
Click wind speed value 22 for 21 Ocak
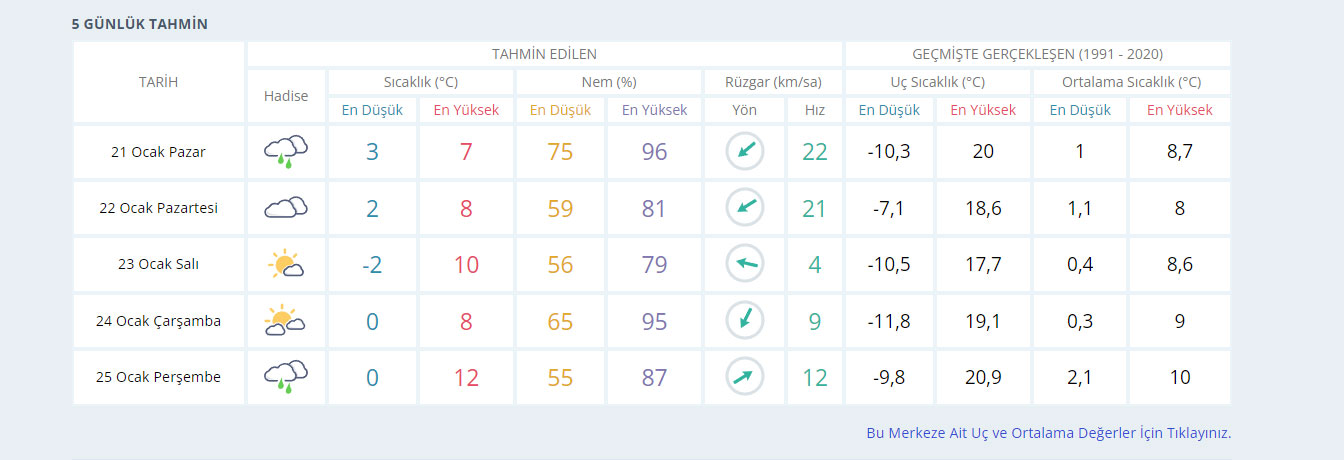pos(815,152)
